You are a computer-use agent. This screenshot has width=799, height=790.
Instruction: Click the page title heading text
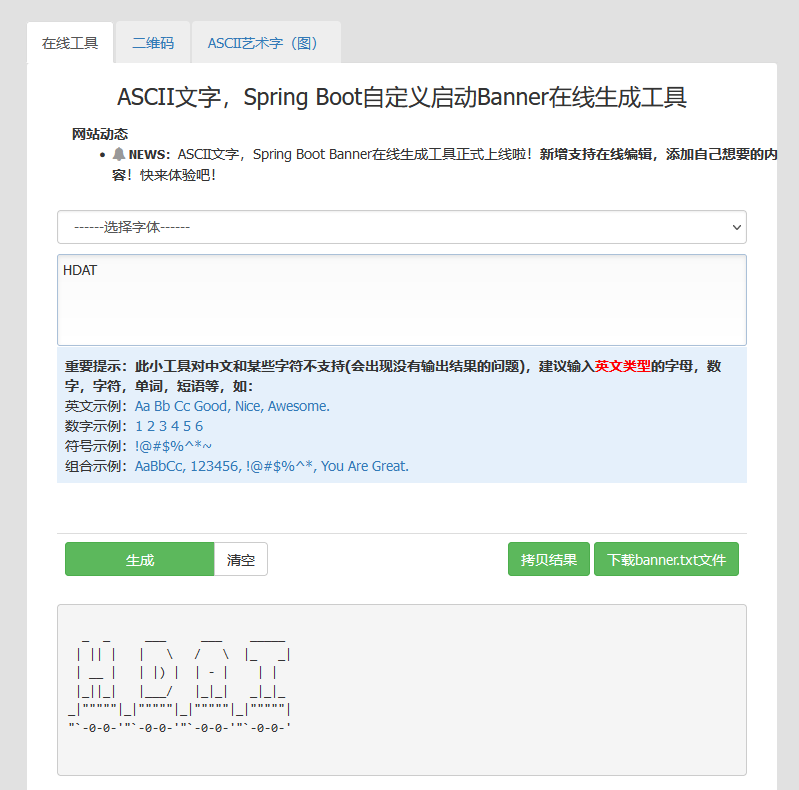(402, 97)
